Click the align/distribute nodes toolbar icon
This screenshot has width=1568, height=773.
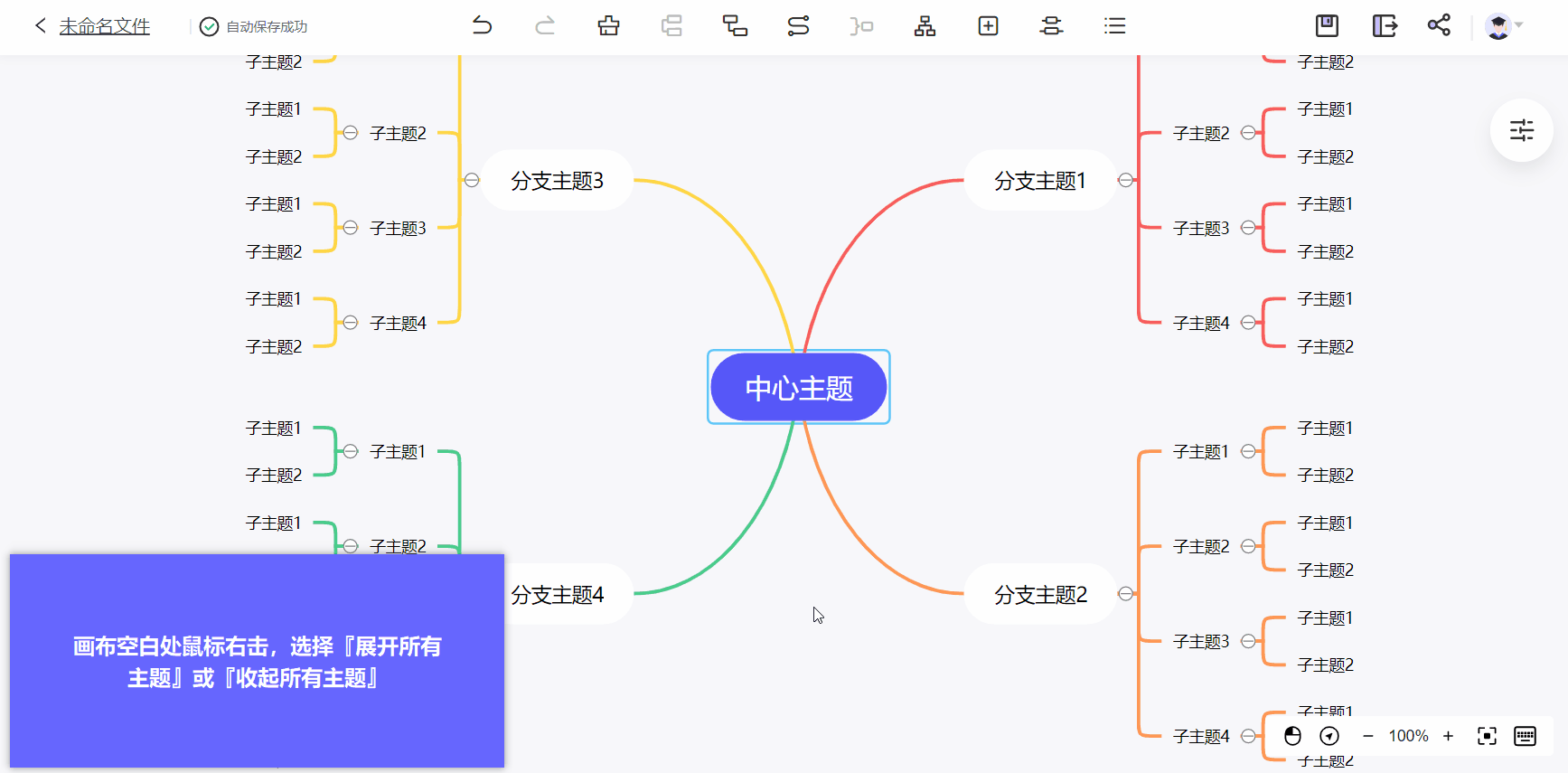click(x=1051, y=26)
